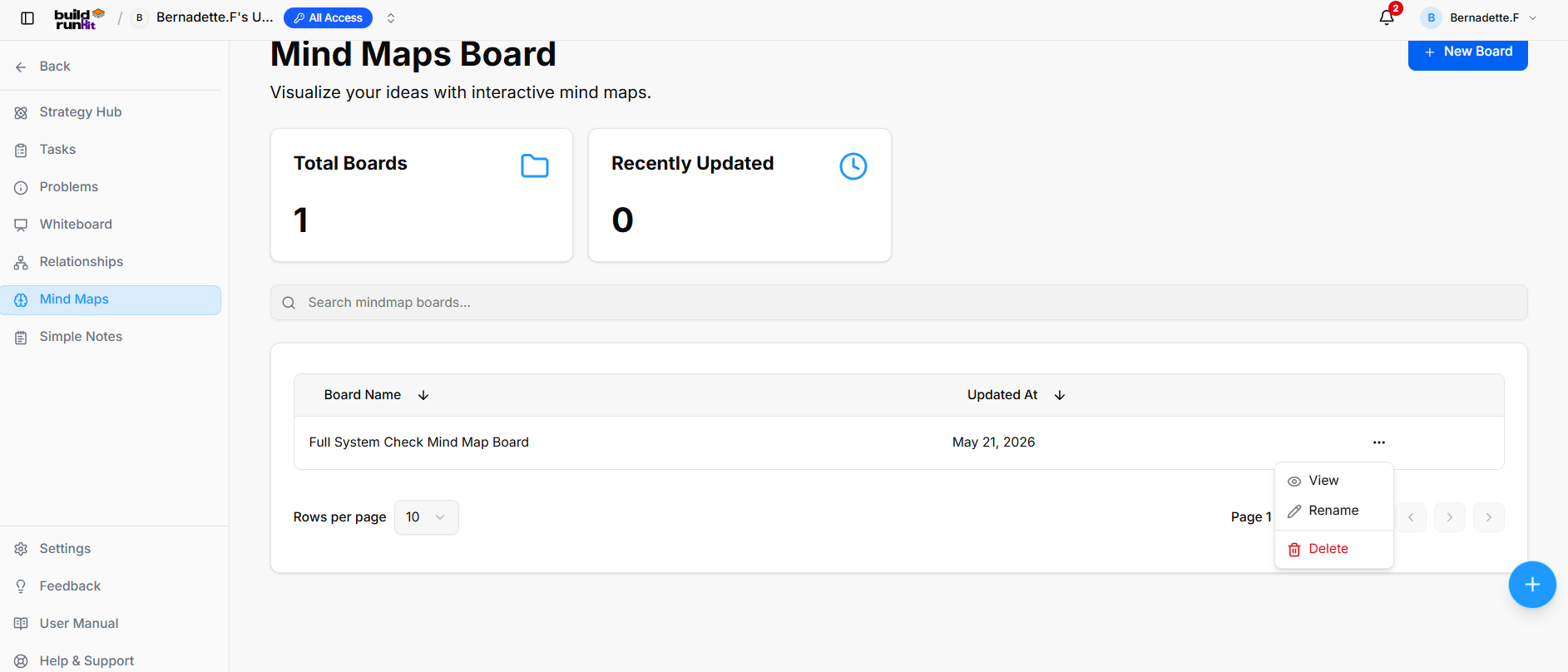Open the User Manual

click(x=111, y=624)
